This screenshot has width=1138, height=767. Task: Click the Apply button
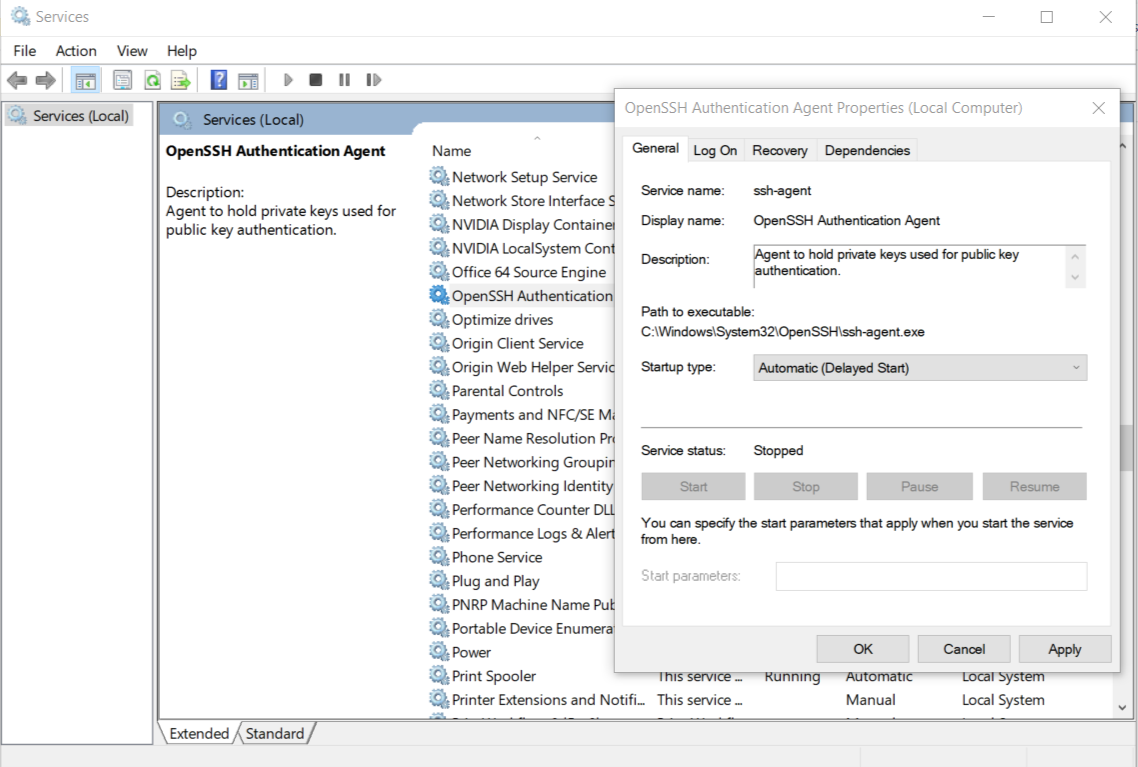1064,648
